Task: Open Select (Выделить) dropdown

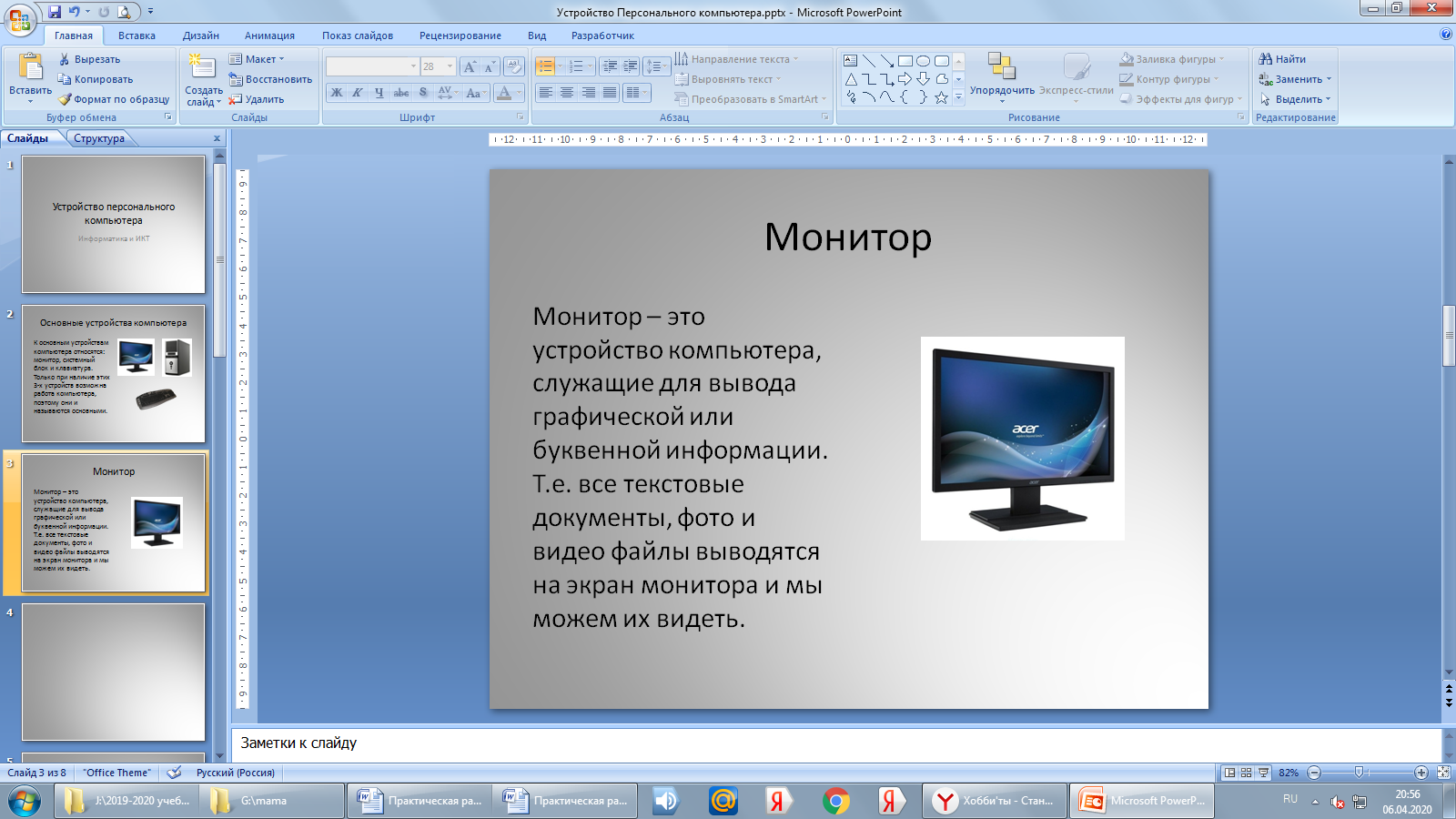Action: click(x=1295, y=99)
